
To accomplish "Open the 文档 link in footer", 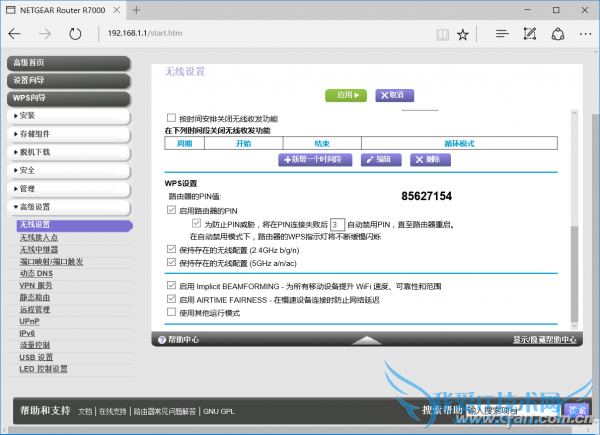I will [85, 411].
